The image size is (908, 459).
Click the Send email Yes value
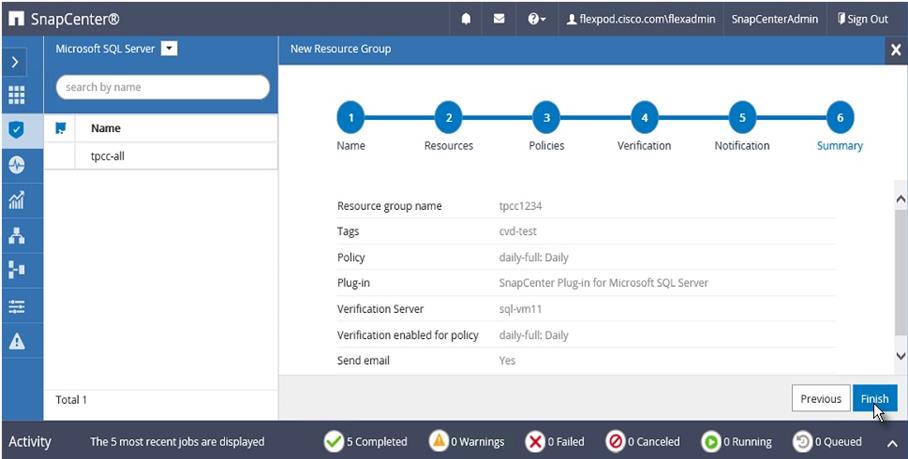[x=507, y=361]
